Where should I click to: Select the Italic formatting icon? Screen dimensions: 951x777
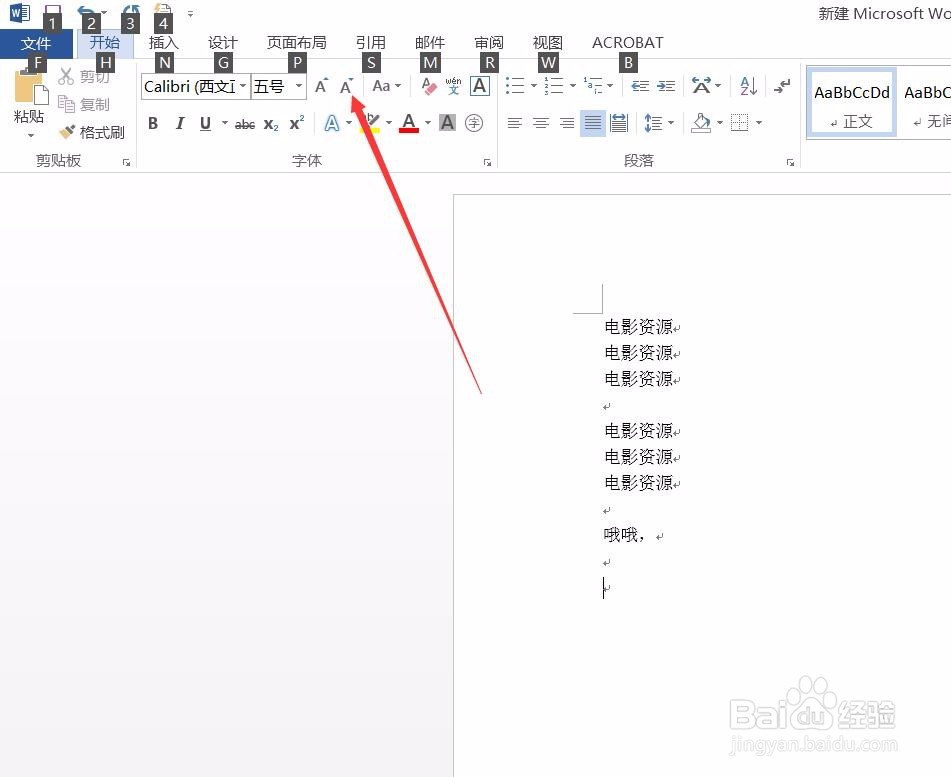tap(180, 123)
